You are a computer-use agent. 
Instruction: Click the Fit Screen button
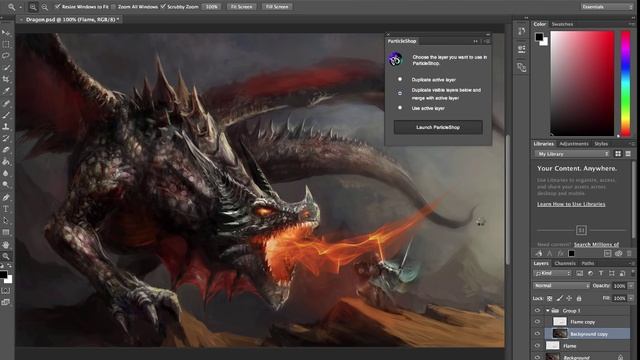pos(241,7)
